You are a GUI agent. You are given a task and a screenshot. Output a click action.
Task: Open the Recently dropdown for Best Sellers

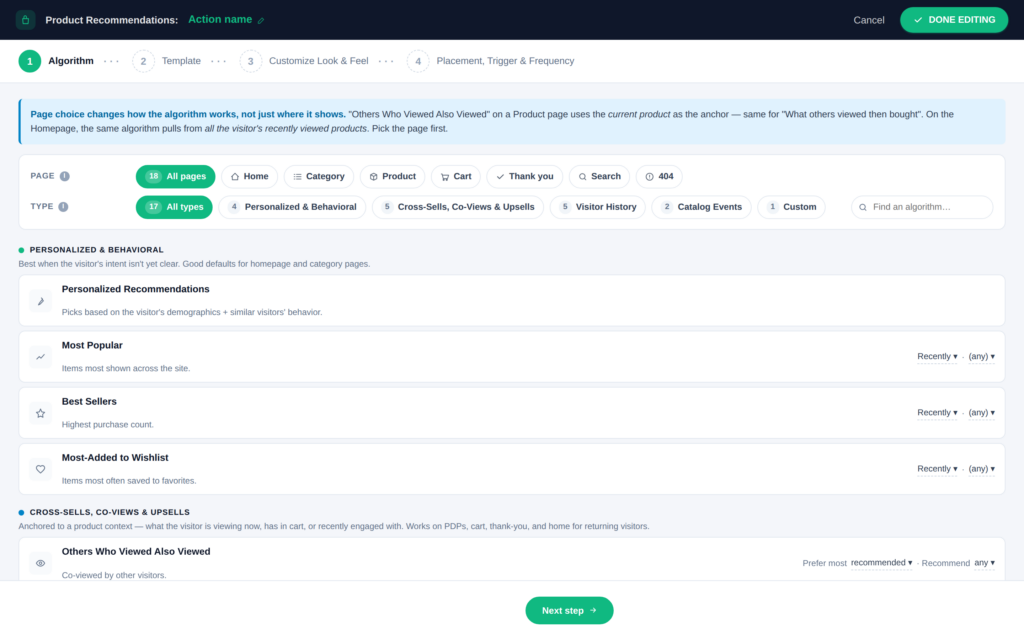pyautogui.click(x=937, y=413)
